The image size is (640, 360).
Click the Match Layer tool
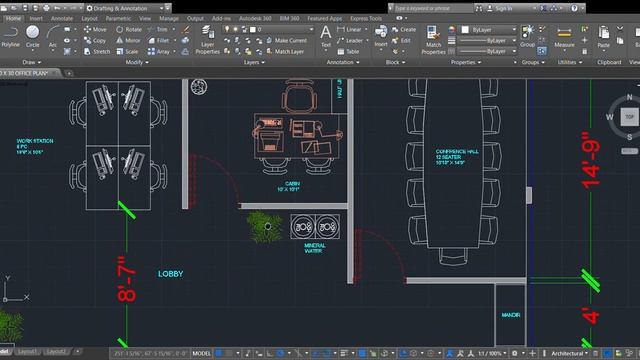click(285, 51)
